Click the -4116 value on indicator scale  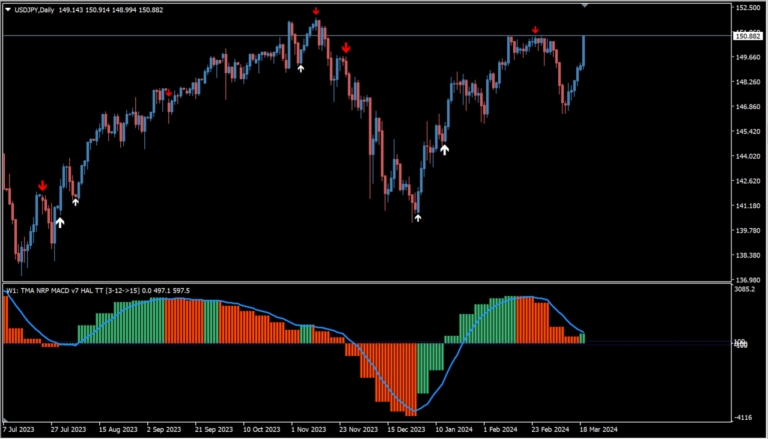coord(743,417)
